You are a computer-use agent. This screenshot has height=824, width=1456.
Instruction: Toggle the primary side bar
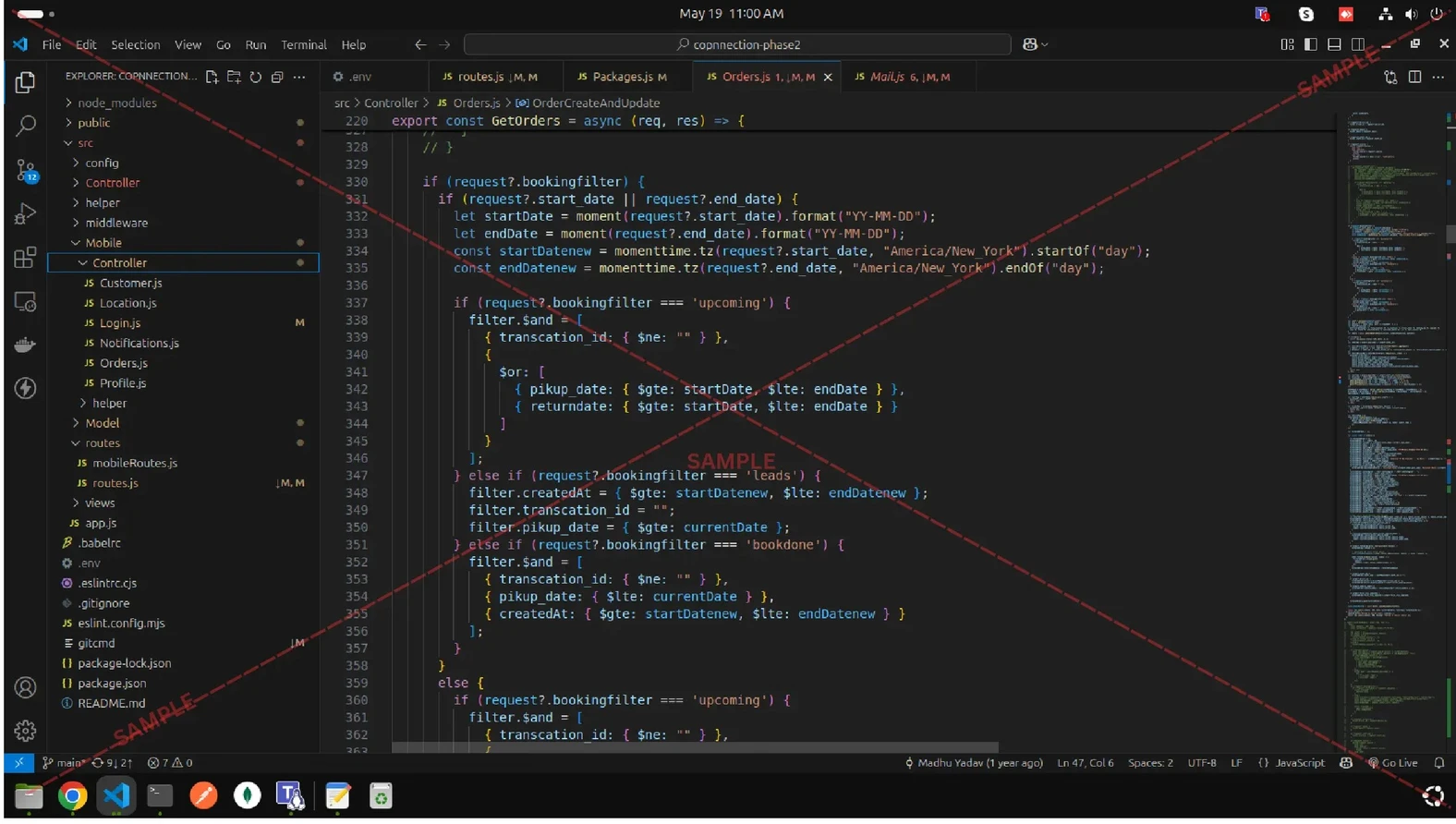click(x=1310, y=44)
